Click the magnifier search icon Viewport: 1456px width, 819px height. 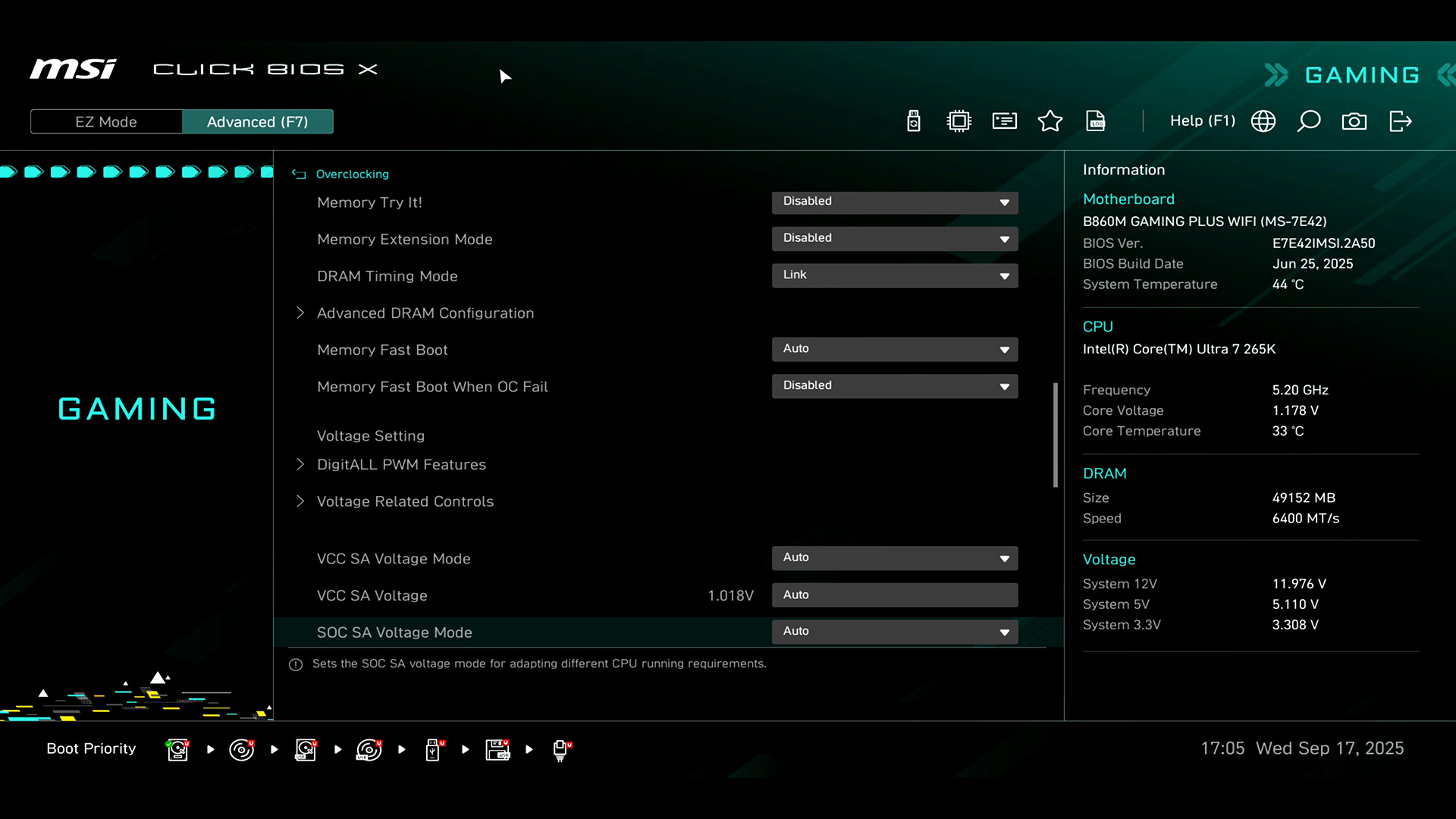click(1308, 121)
